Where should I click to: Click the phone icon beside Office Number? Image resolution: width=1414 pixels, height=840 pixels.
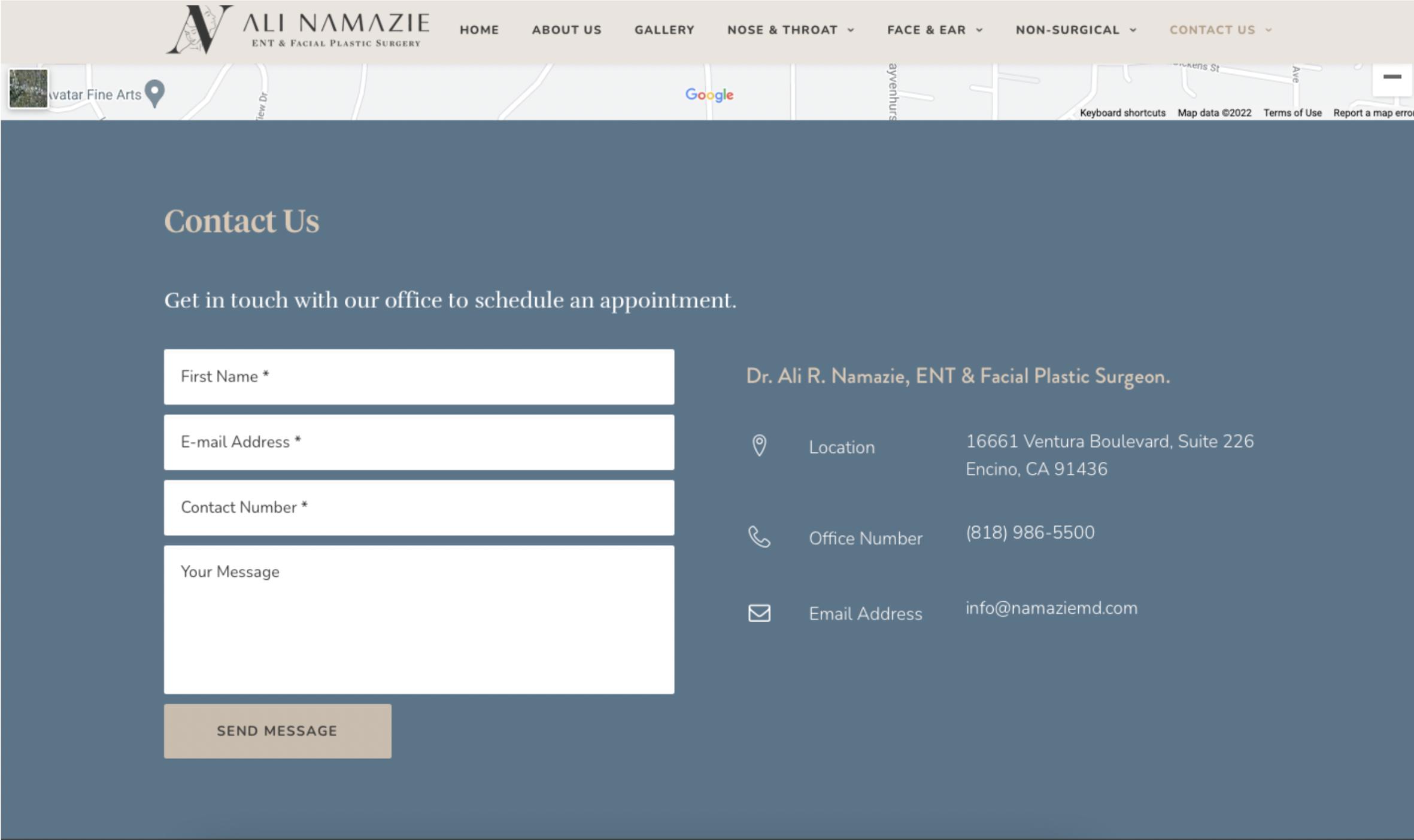click(759, 537)
